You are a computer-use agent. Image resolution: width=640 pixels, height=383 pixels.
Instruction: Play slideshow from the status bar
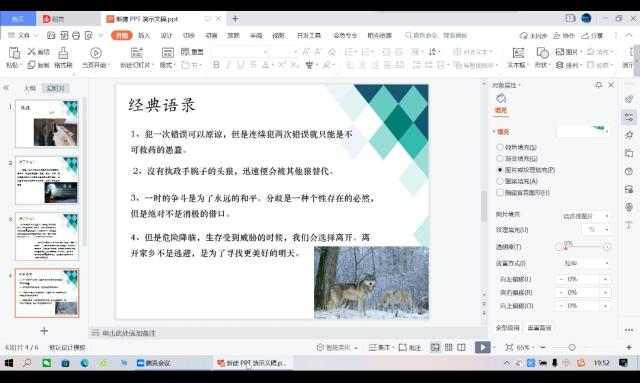[x=482, y=347]
